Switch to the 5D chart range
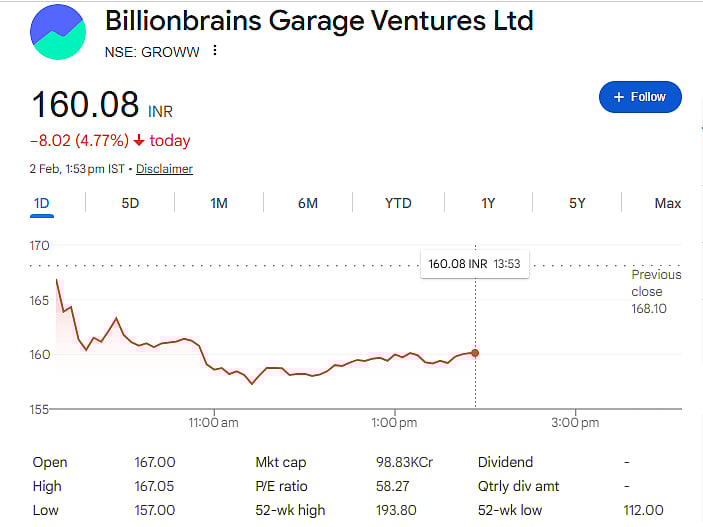The image size is (703, 527). [130, 203]
